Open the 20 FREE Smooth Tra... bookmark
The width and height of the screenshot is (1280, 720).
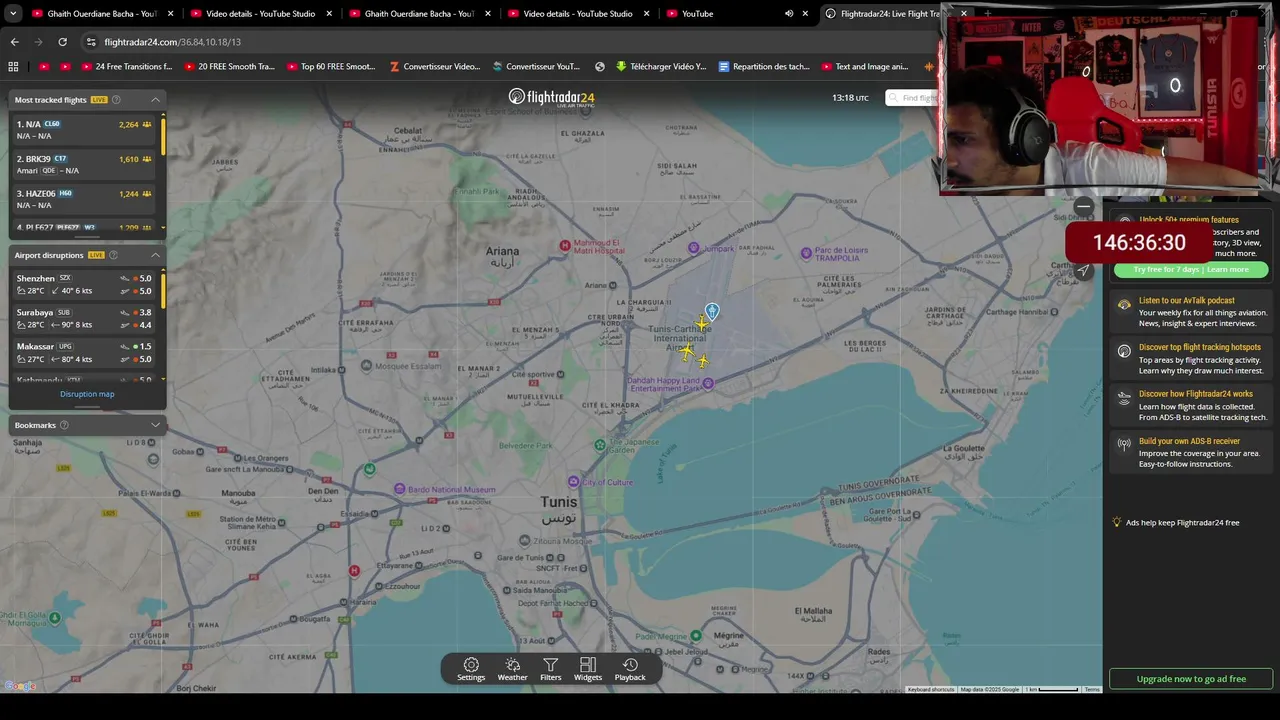[x=229, y=67]
